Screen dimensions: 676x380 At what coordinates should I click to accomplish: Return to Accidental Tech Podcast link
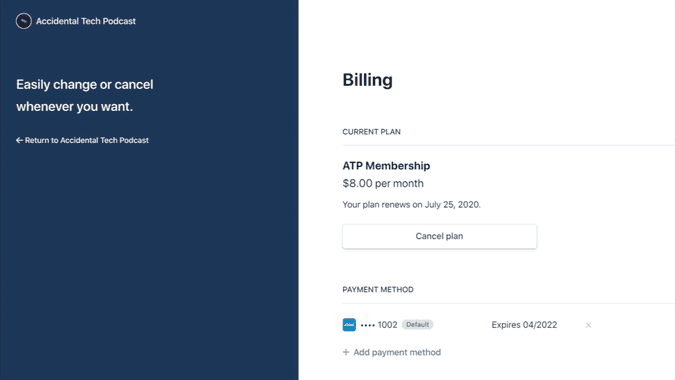(82, 140)
